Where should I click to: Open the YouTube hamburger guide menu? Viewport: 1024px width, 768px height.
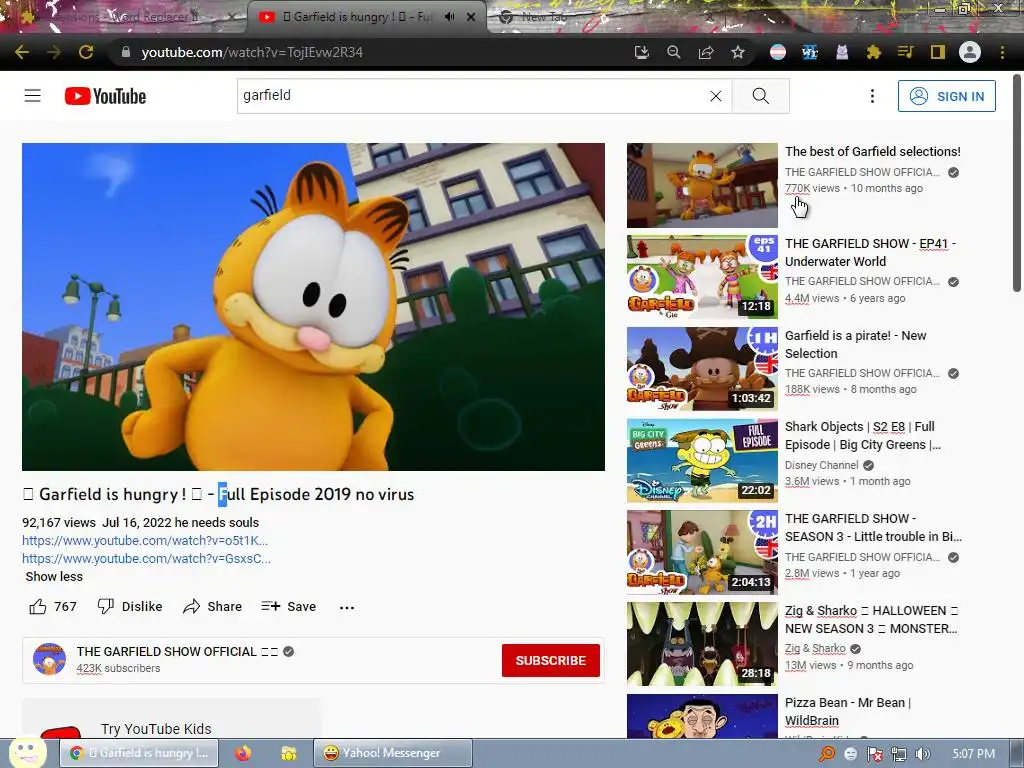point(33,96)
